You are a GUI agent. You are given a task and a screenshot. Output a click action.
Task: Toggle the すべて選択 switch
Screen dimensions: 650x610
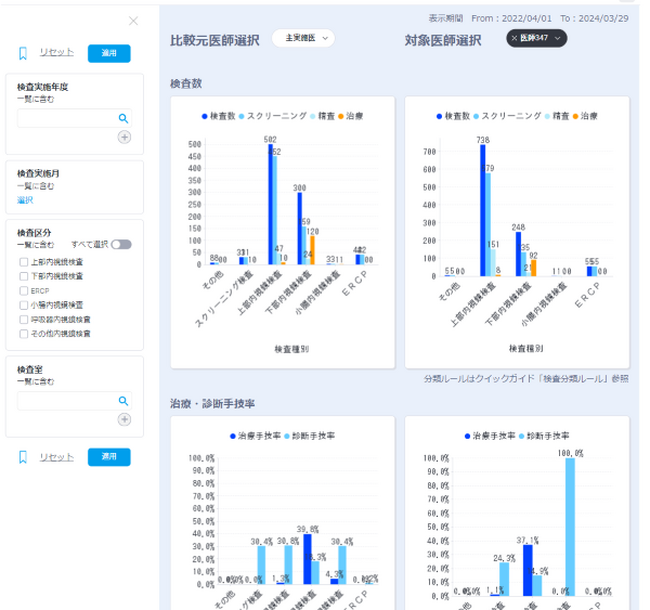click(x=121, y=244)
